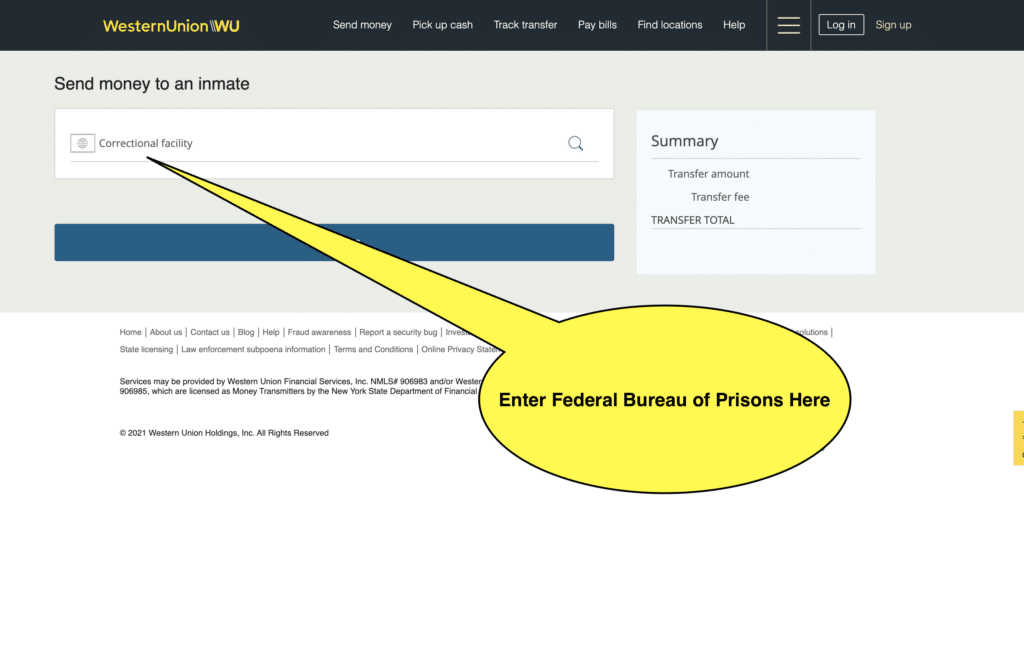The image size is (1024, 661).
Task: Click the magnifying glass search icon
Action: (575, 143)
